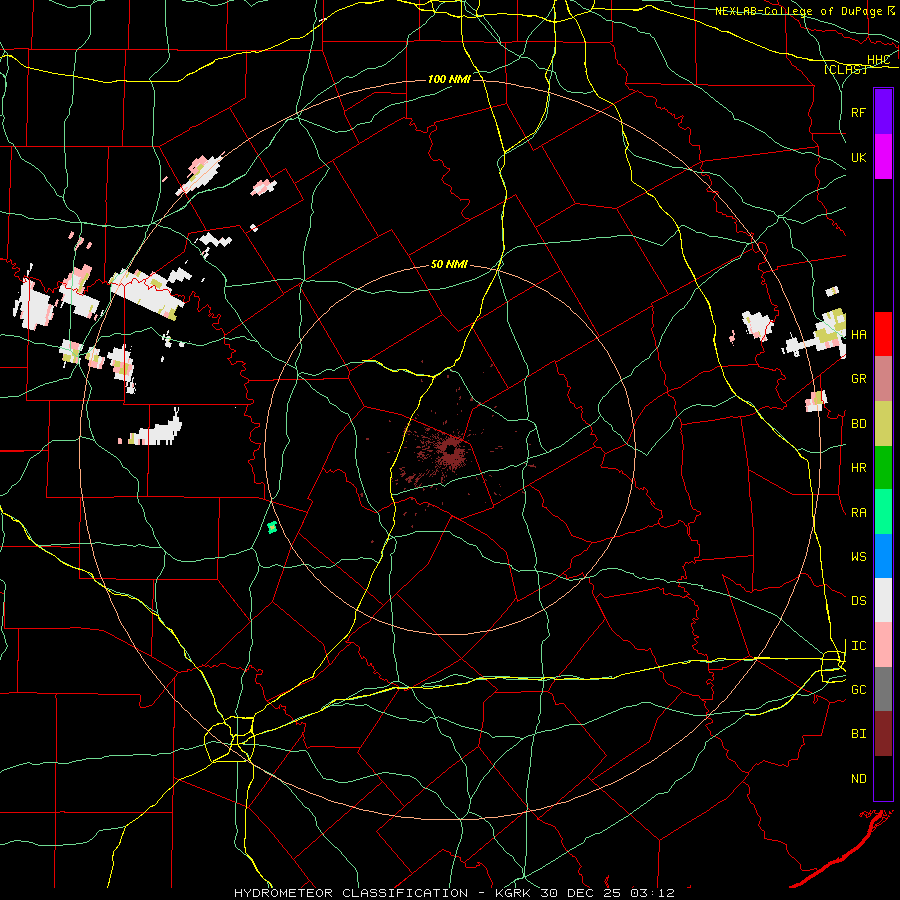Select the red HA hail color swatch
Screen dimensions: 900x900
pyautogui.click(x=883, y=334)
